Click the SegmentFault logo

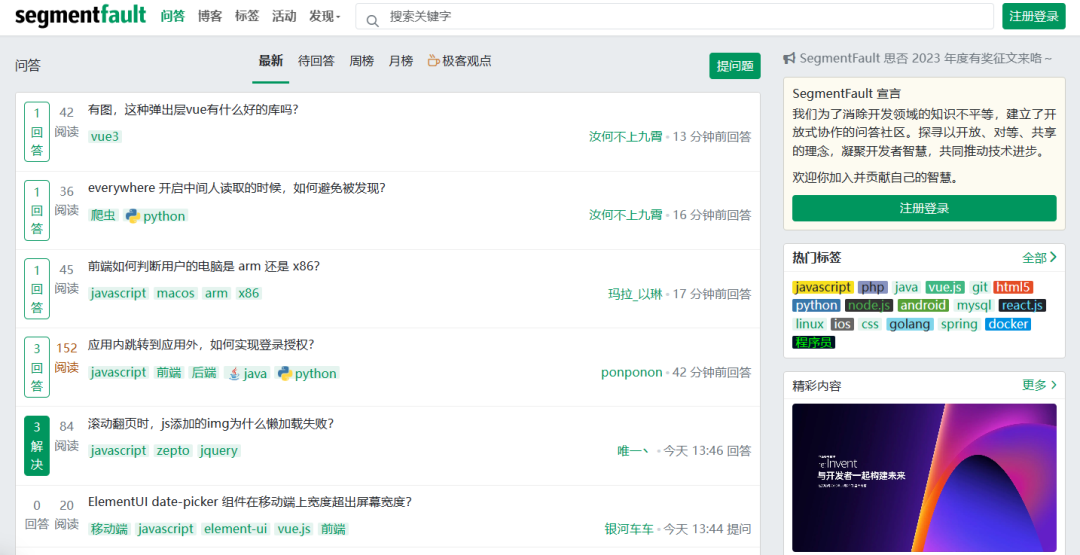80,15
